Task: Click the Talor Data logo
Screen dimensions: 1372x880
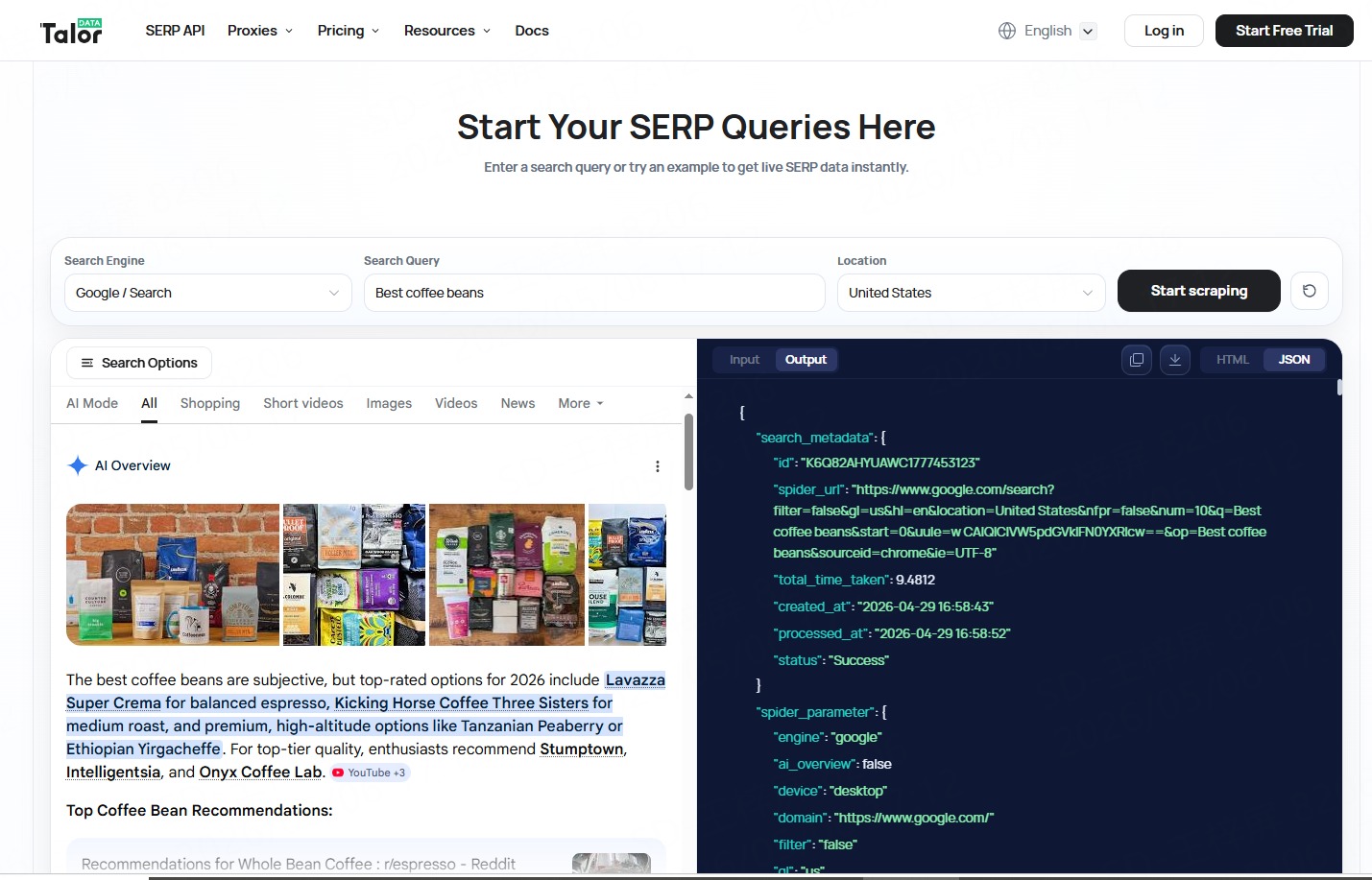Action: (x=71, y=31)
